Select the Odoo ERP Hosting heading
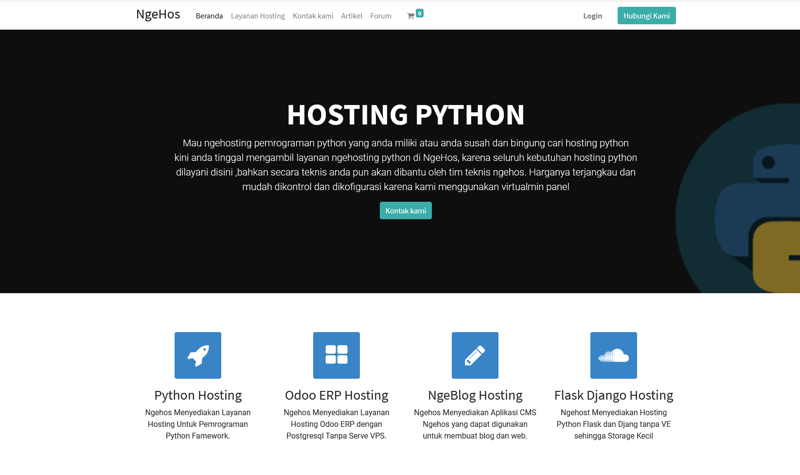The width and height of the screenshot is (800, 475). coord(336,395)
